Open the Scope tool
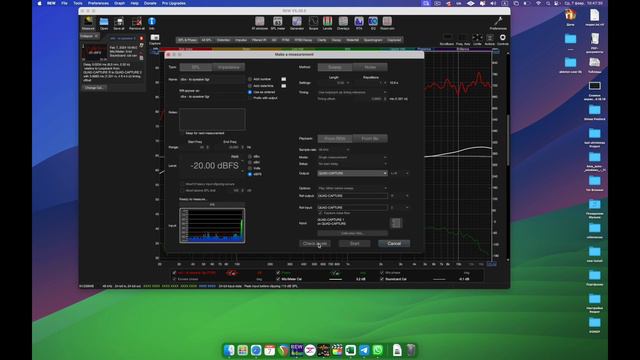The height and width of the screenshot is (360, 640). pyautogui.click(x=313, y=23)
